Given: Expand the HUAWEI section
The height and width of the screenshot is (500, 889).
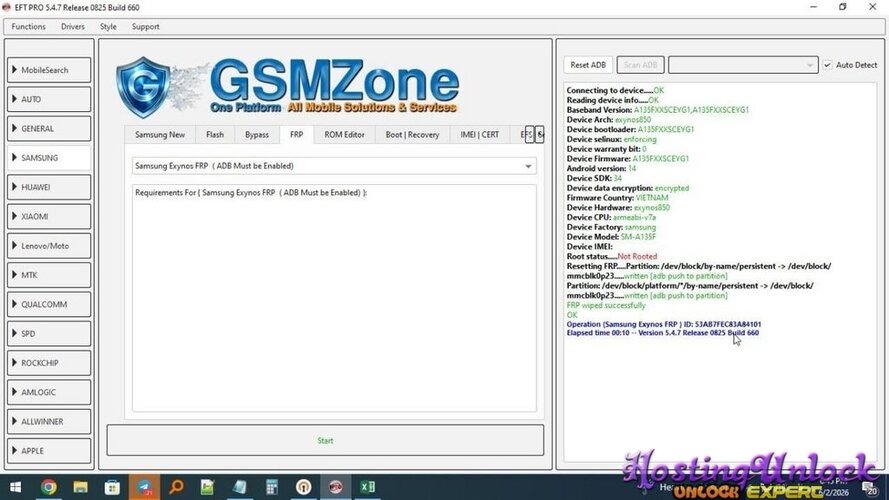Looking at the screenshot, I should tap(49, 187).
